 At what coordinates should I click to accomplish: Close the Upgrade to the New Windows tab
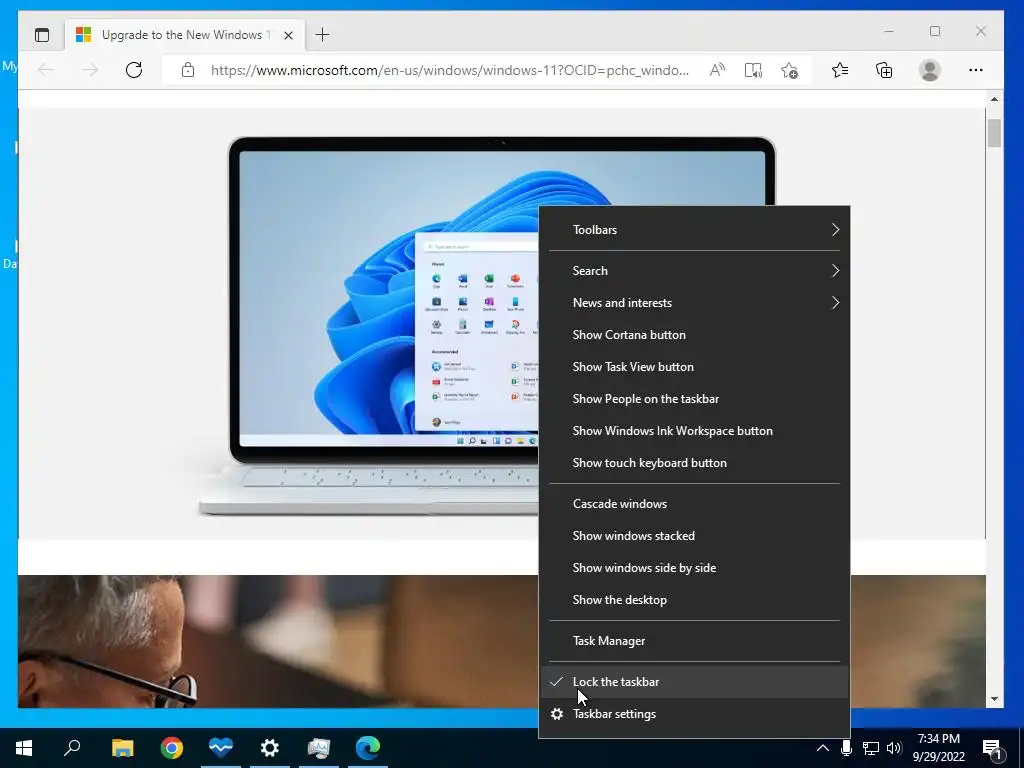coord(288,35)
